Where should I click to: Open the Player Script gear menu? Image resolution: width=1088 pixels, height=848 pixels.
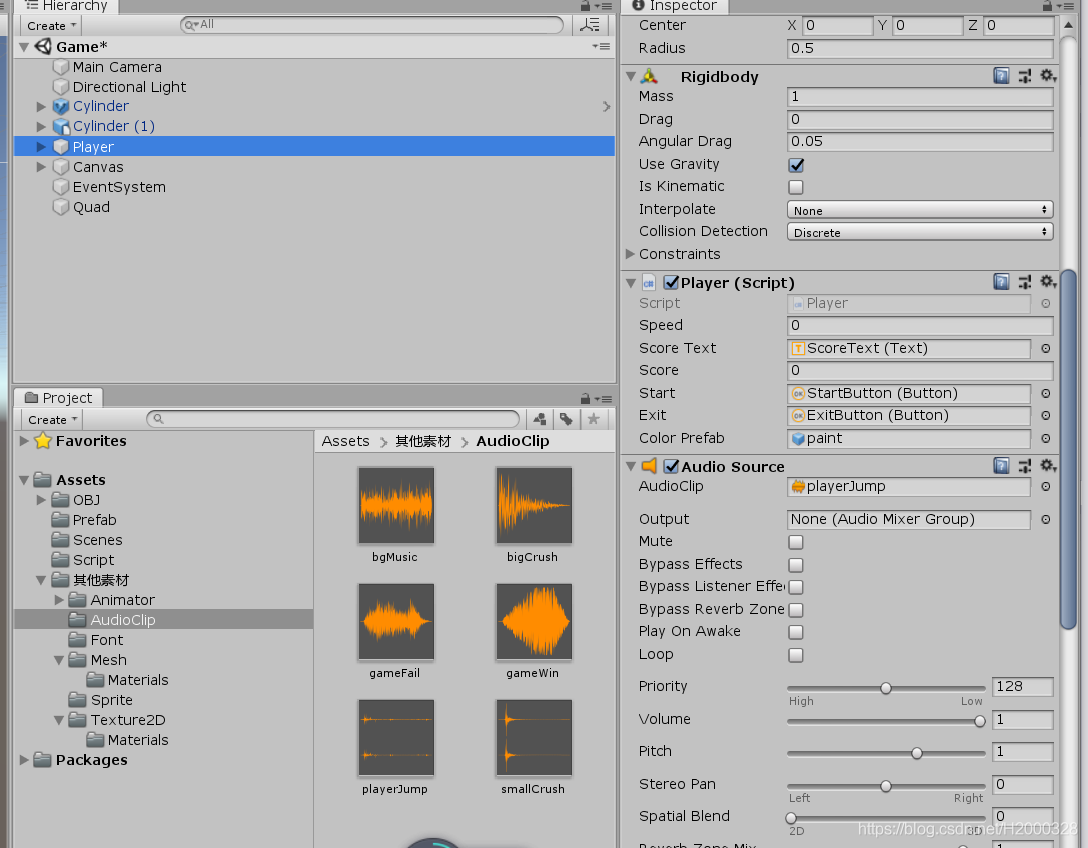pyautogui.click(x=1048, y=282)
